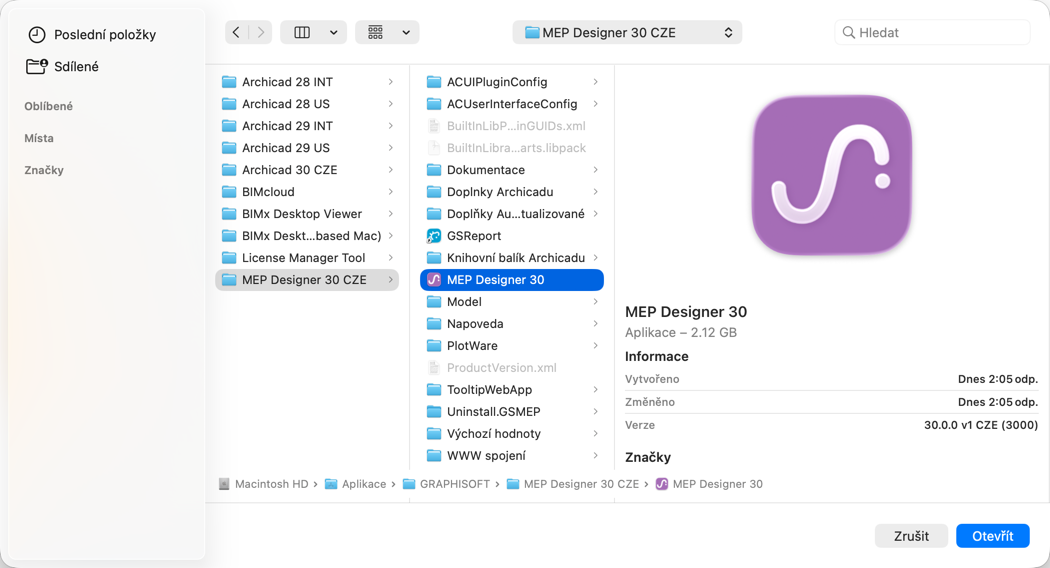
Task: Click the Doplnky Archicadu folder icon
Action: tap(434, 192)
